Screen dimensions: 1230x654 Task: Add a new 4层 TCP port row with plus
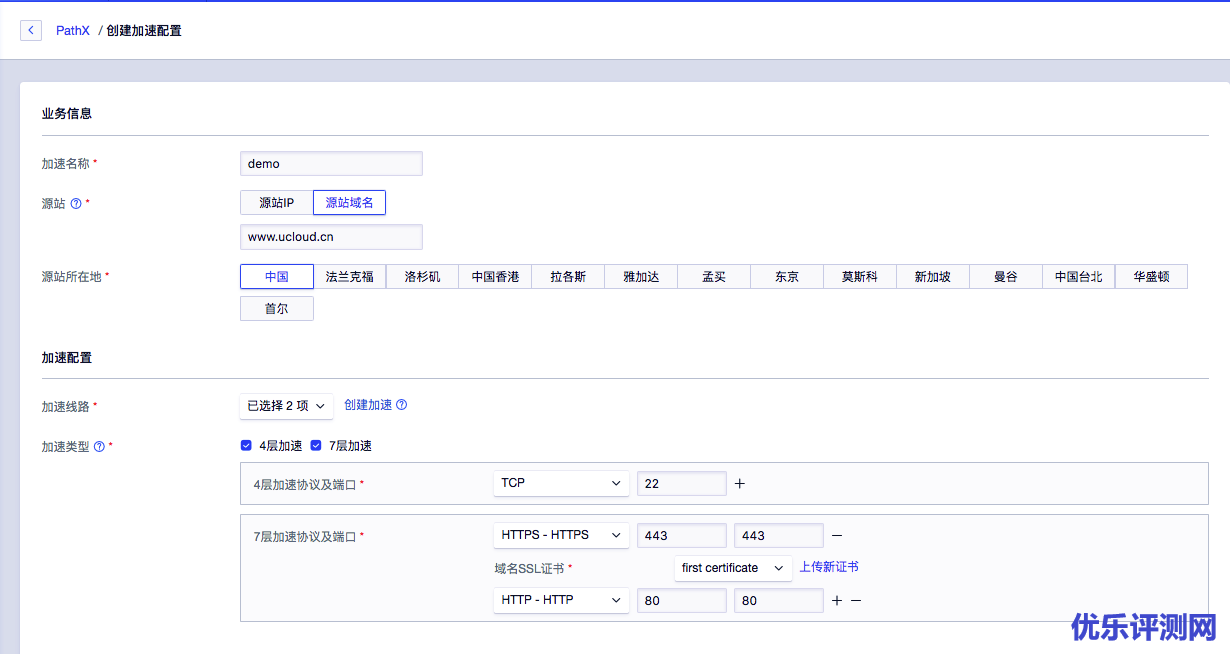(x=740, y=484)
